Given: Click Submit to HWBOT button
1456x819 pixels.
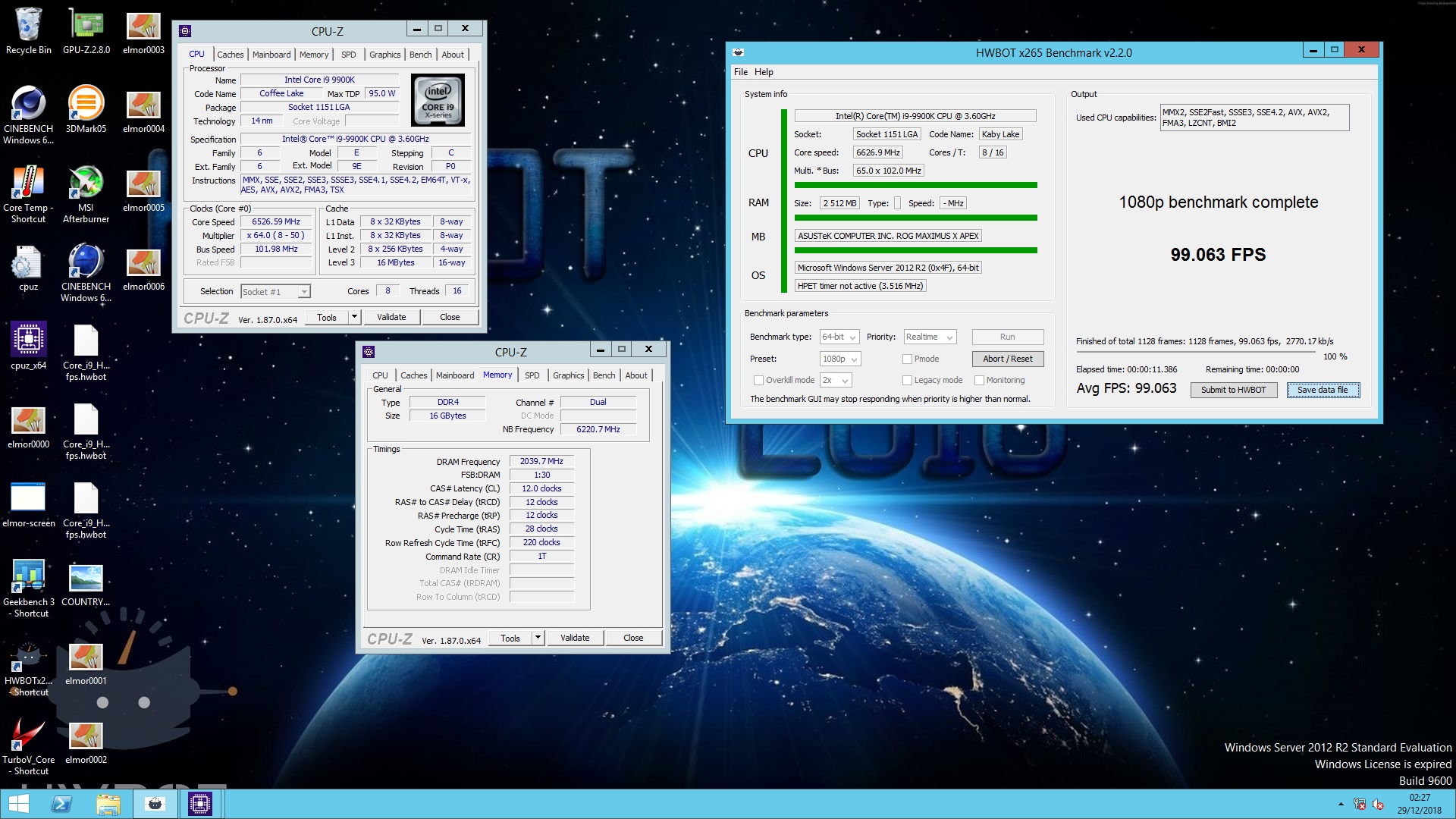Looking at the screenshot, I should [1233, 390].
